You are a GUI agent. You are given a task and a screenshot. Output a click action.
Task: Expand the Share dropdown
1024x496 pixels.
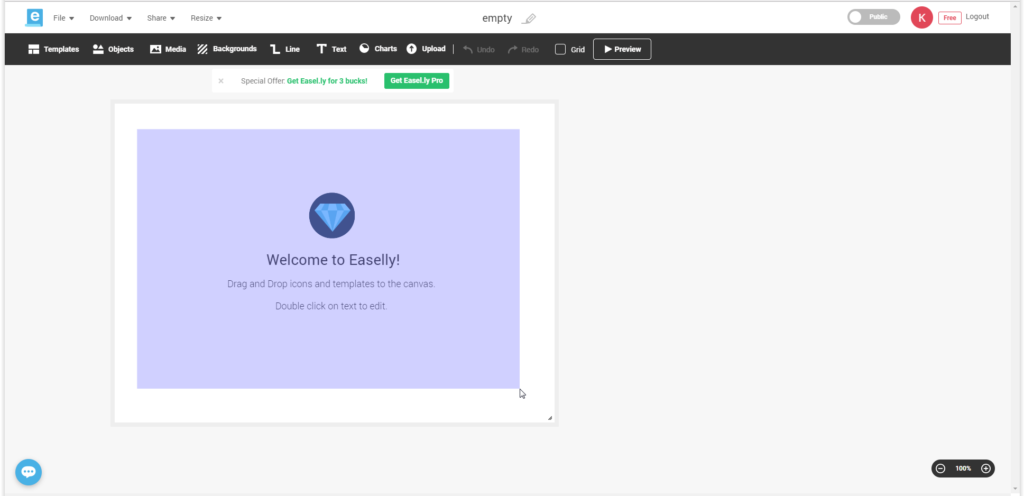tap(161, 18)
